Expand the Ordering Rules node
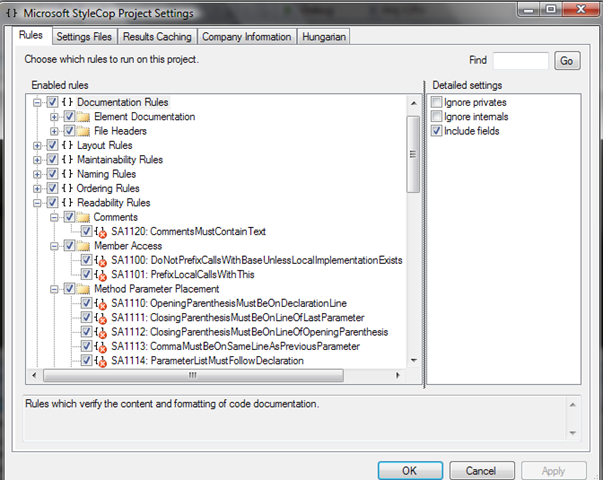 pos(37,189)
